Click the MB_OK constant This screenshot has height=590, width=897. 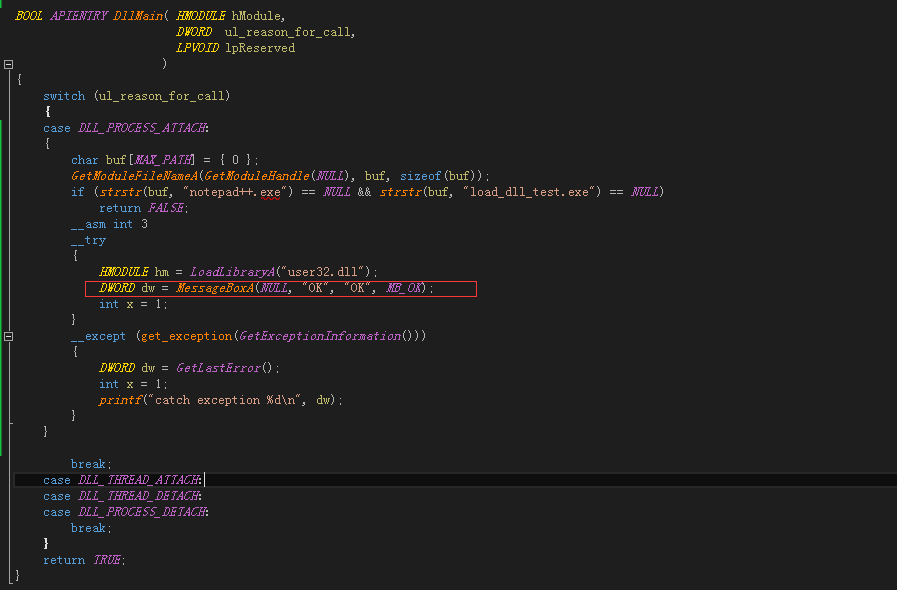coord(404,288)
